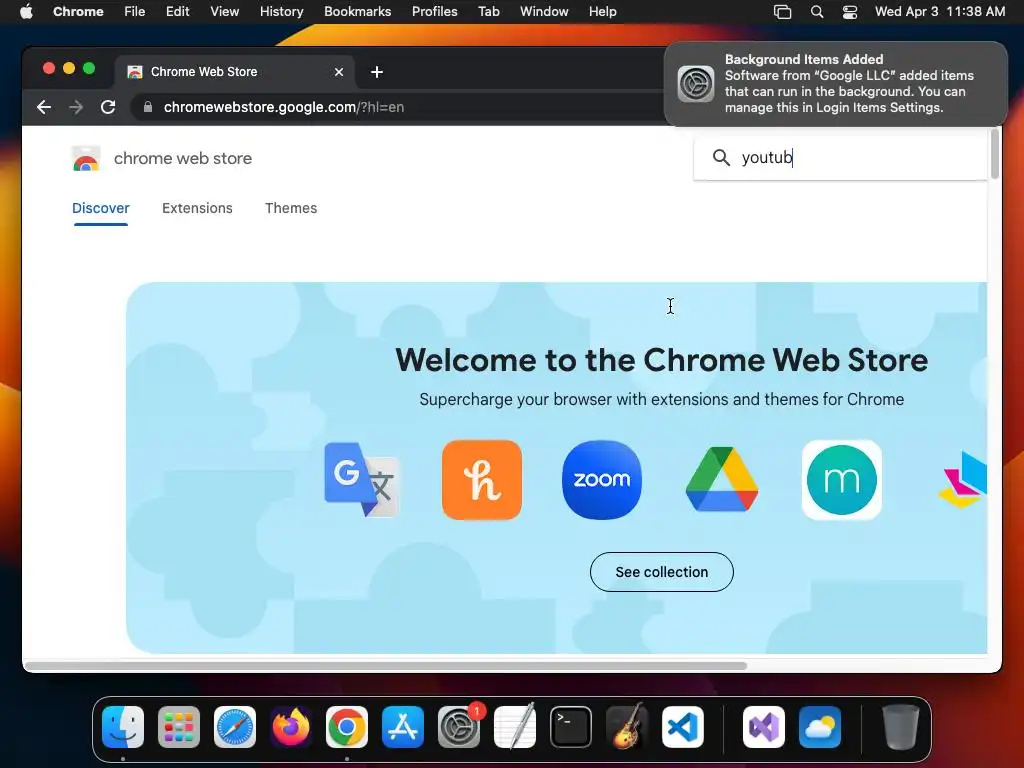Open the Chrome application menu
Image resolution: width=1024 pixels, height=768 pixels.
pyautogui.click(x=78, y=11)
